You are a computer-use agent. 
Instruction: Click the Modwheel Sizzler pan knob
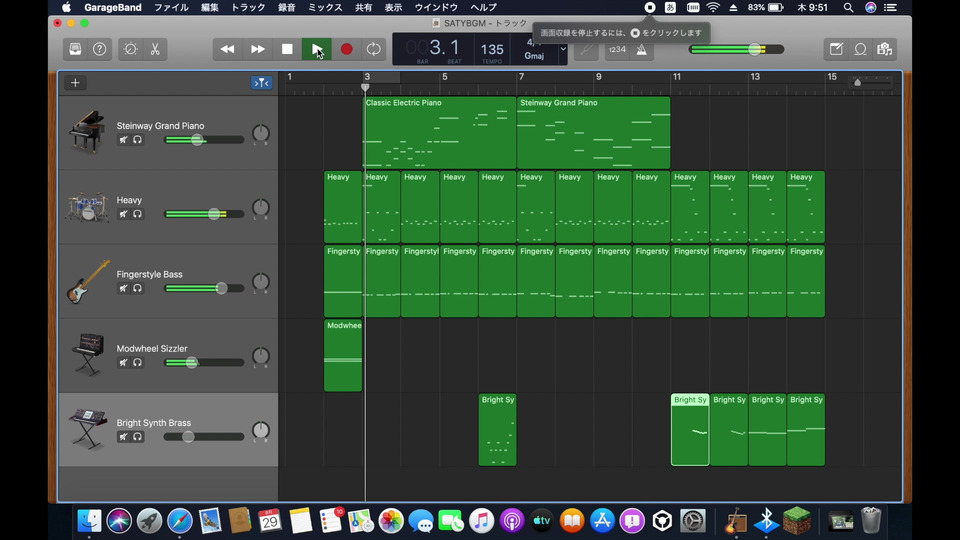(x=261, y=356)
